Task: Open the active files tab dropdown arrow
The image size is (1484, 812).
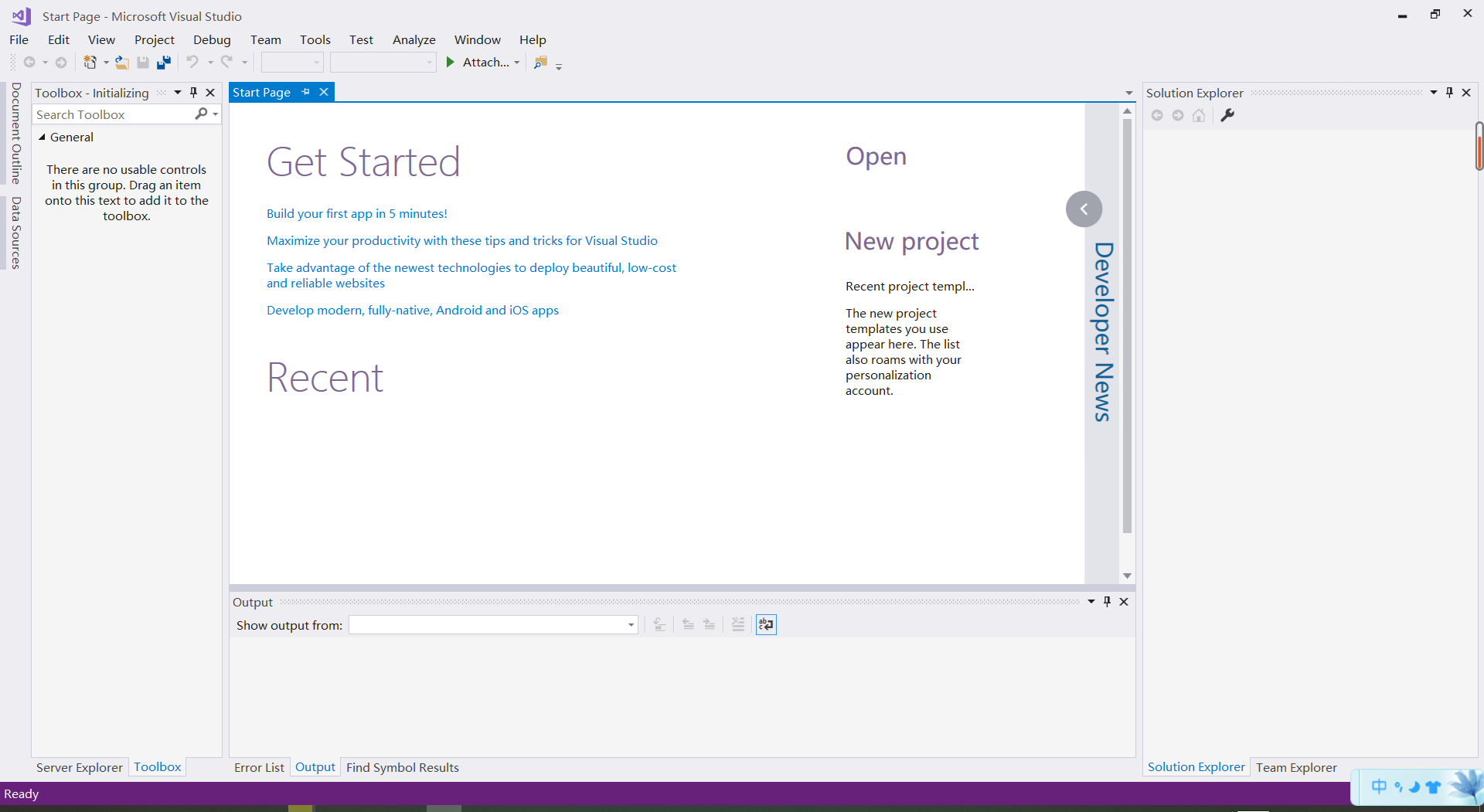Action: click(1128, 93)
